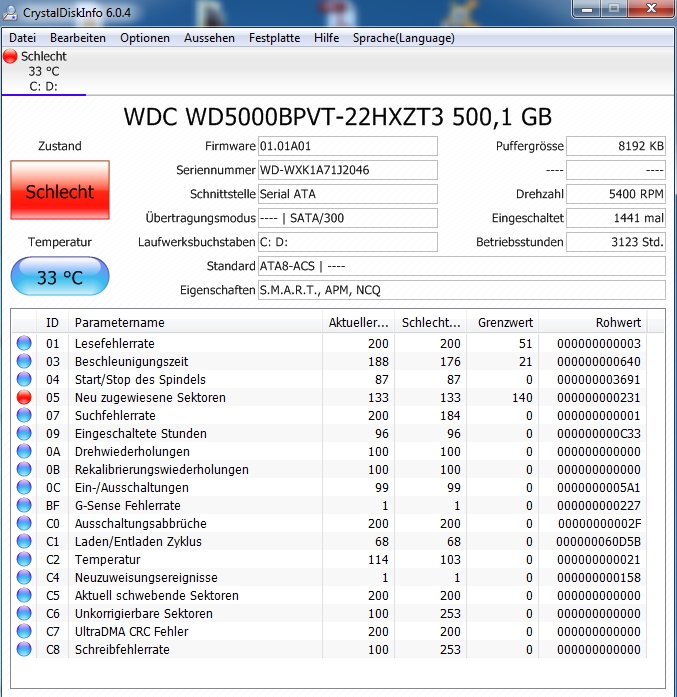Click the Drehzahl field 5400 RPM
Viewport: 677px width, 697px height.
coord(616,194)
